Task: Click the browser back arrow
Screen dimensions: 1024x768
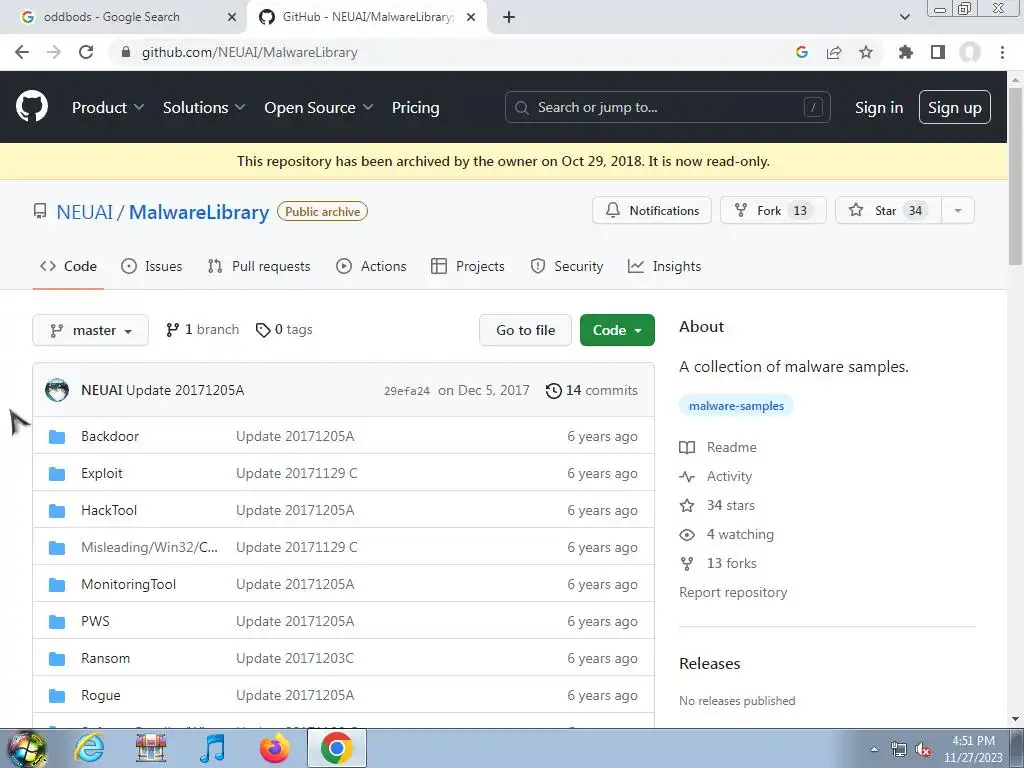Action: [22, 52]
